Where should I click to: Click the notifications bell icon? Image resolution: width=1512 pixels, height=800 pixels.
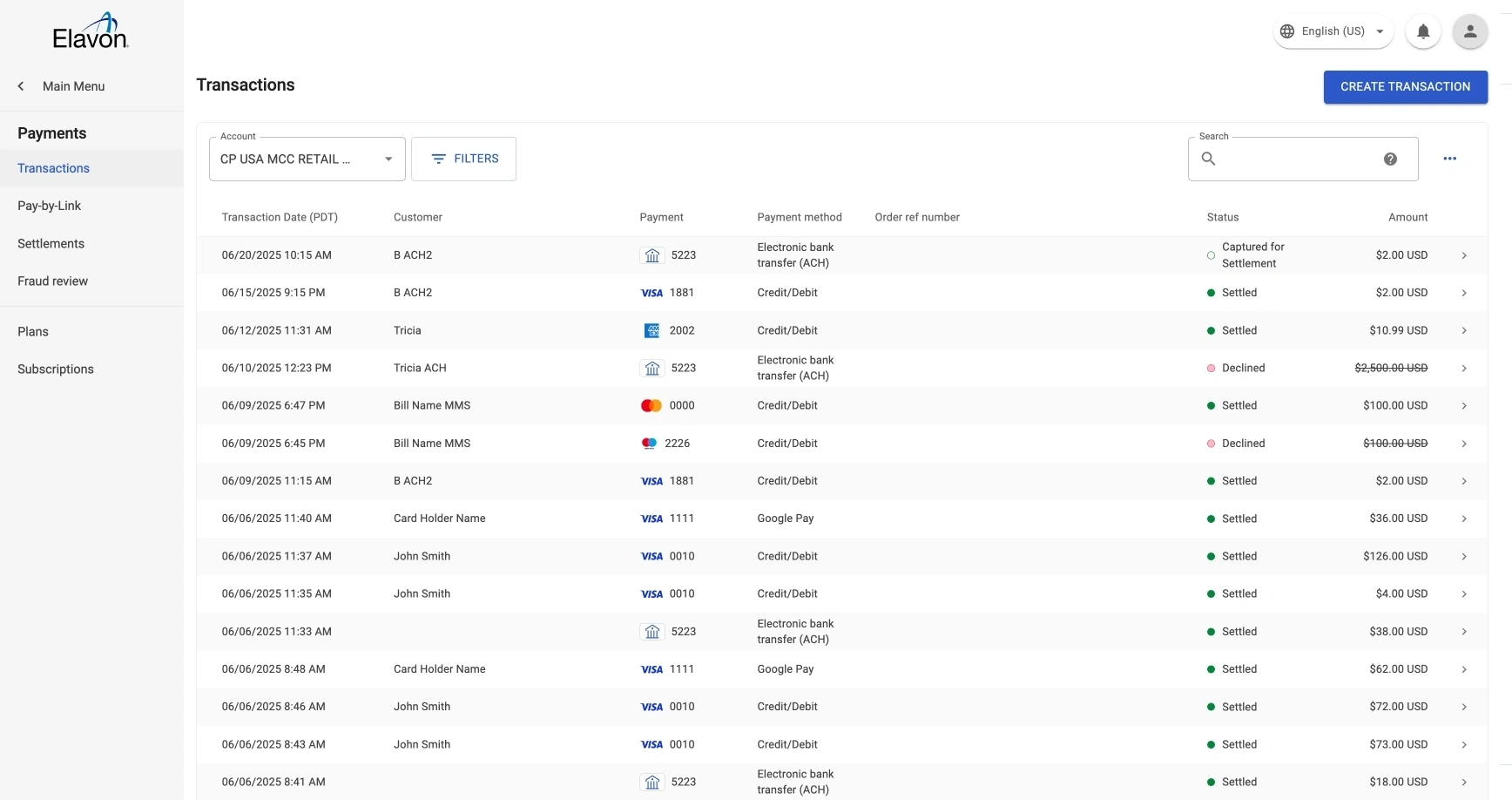pos(1422,31)
